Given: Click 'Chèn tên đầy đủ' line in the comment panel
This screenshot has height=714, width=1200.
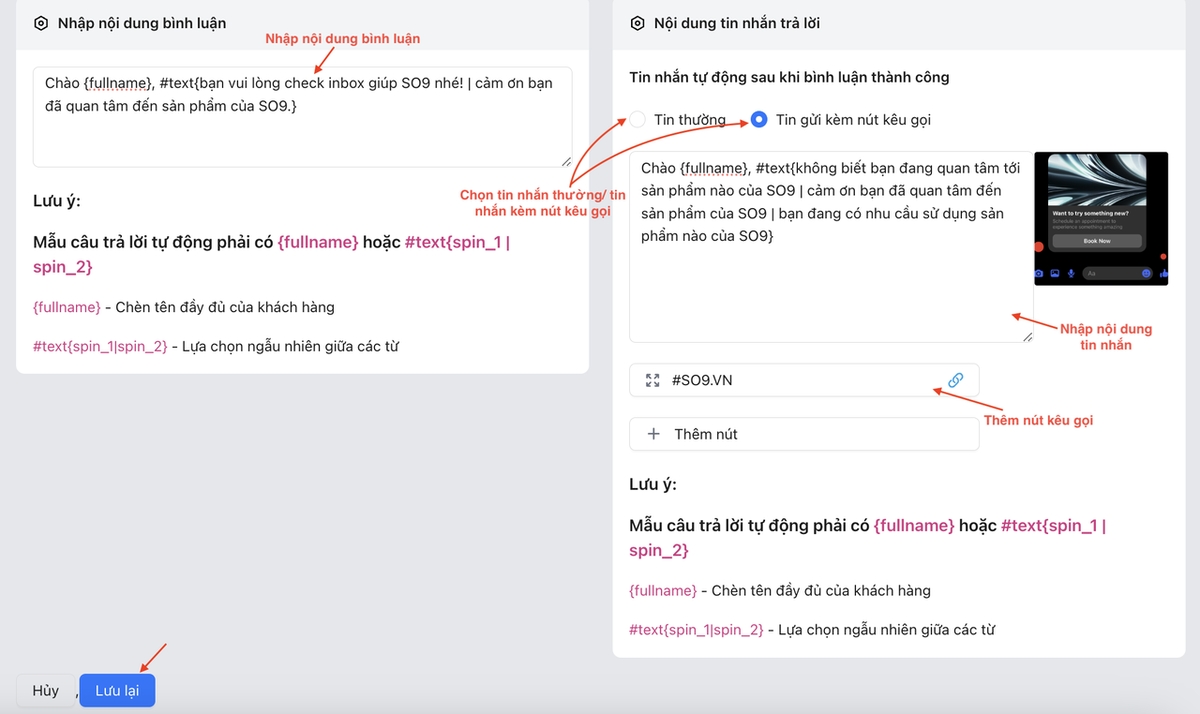Looking at the screenshot, I should tap(184, 307).
